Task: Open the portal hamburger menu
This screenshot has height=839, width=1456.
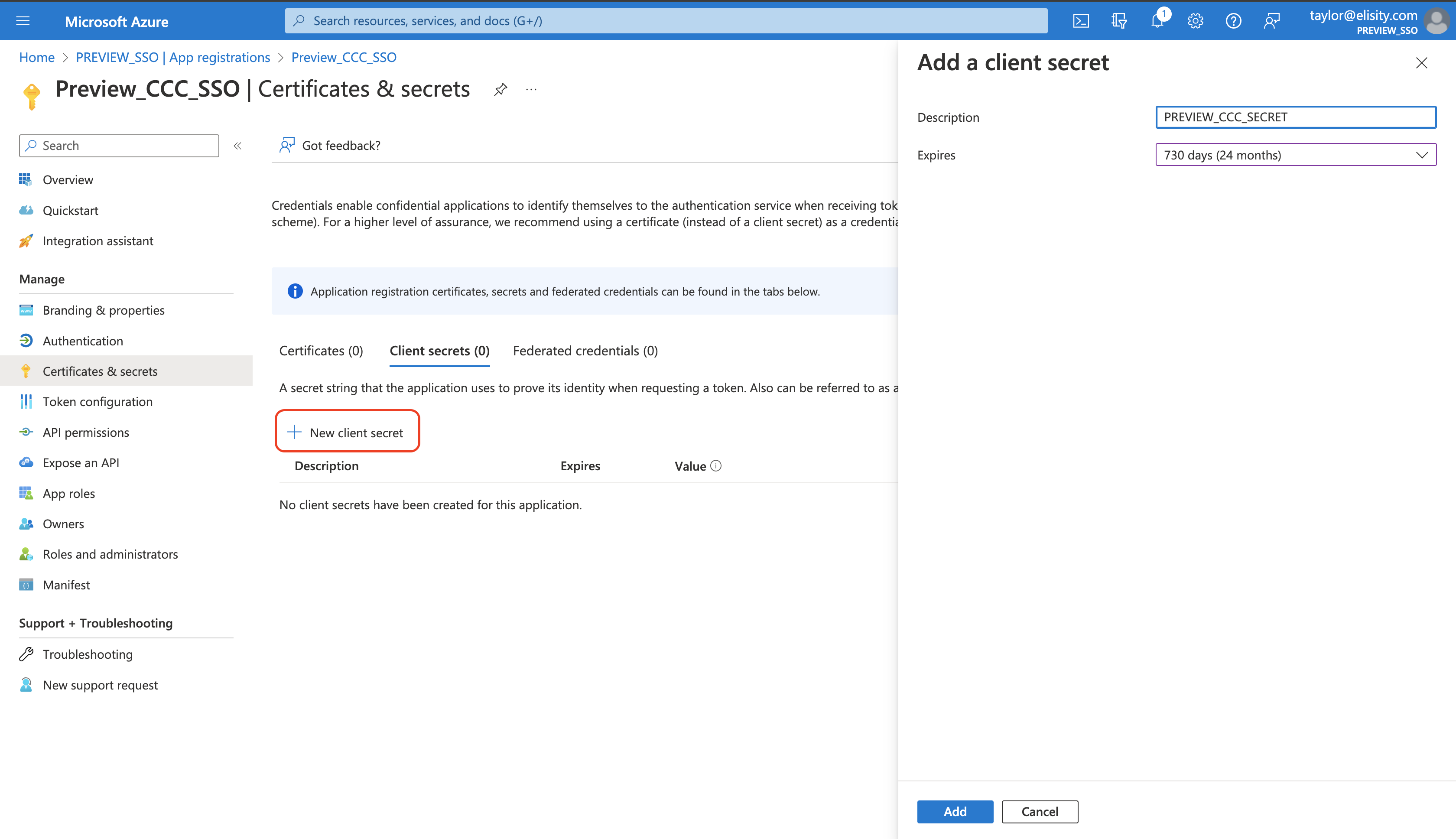Action: pos(23,21)
